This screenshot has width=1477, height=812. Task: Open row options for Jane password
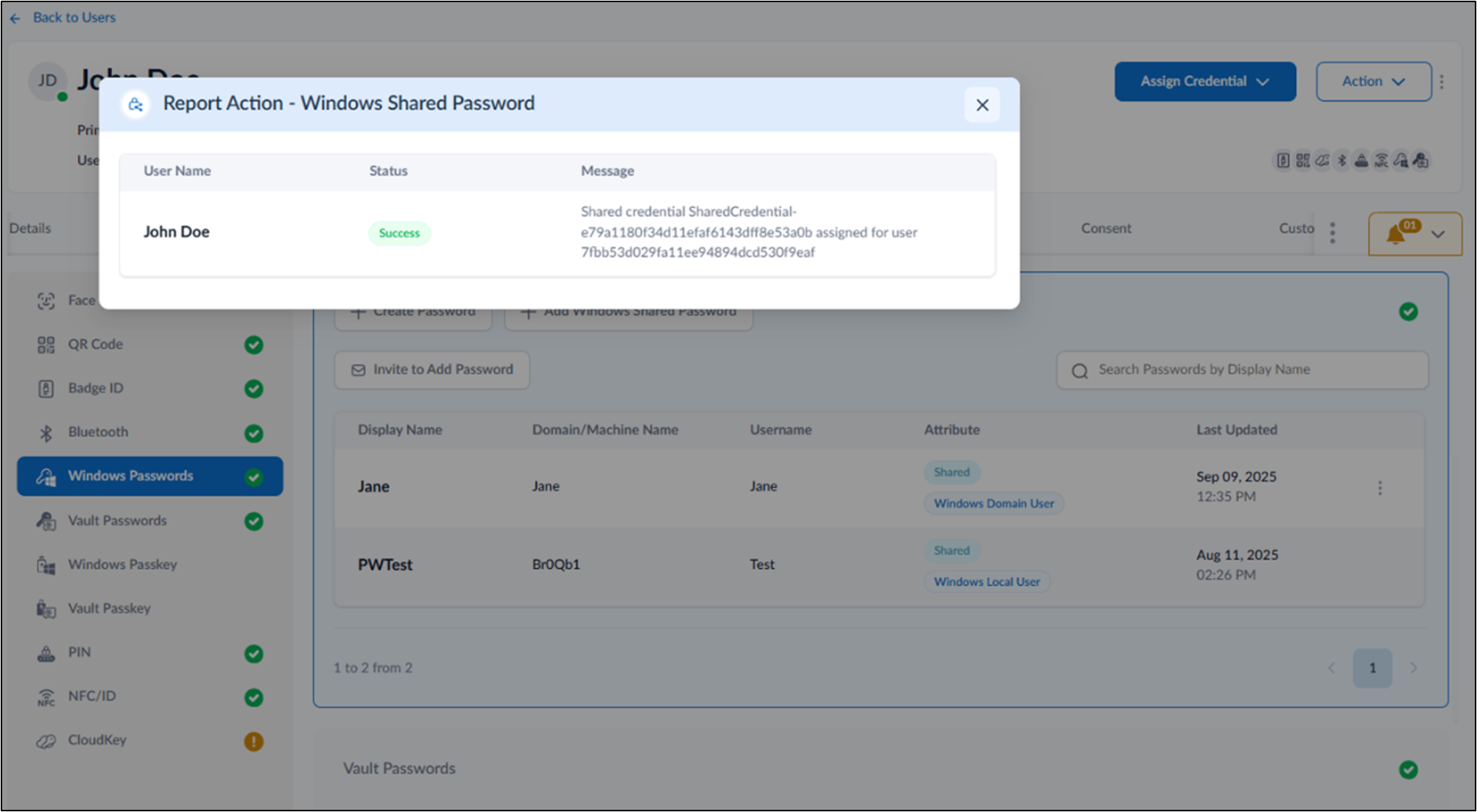point(1380,487)
